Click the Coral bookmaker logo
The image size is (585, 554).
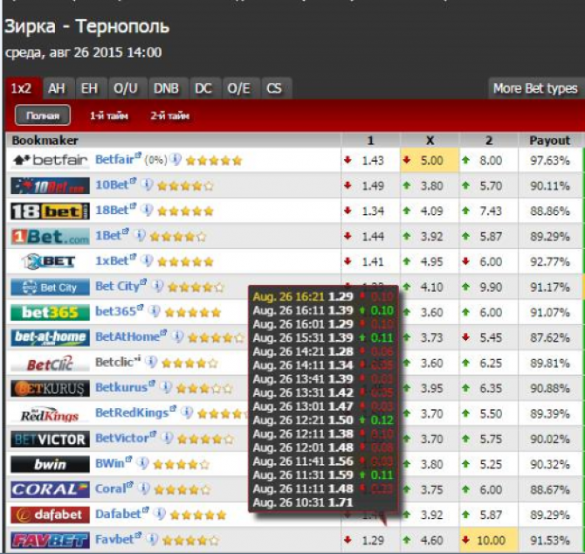50,489
